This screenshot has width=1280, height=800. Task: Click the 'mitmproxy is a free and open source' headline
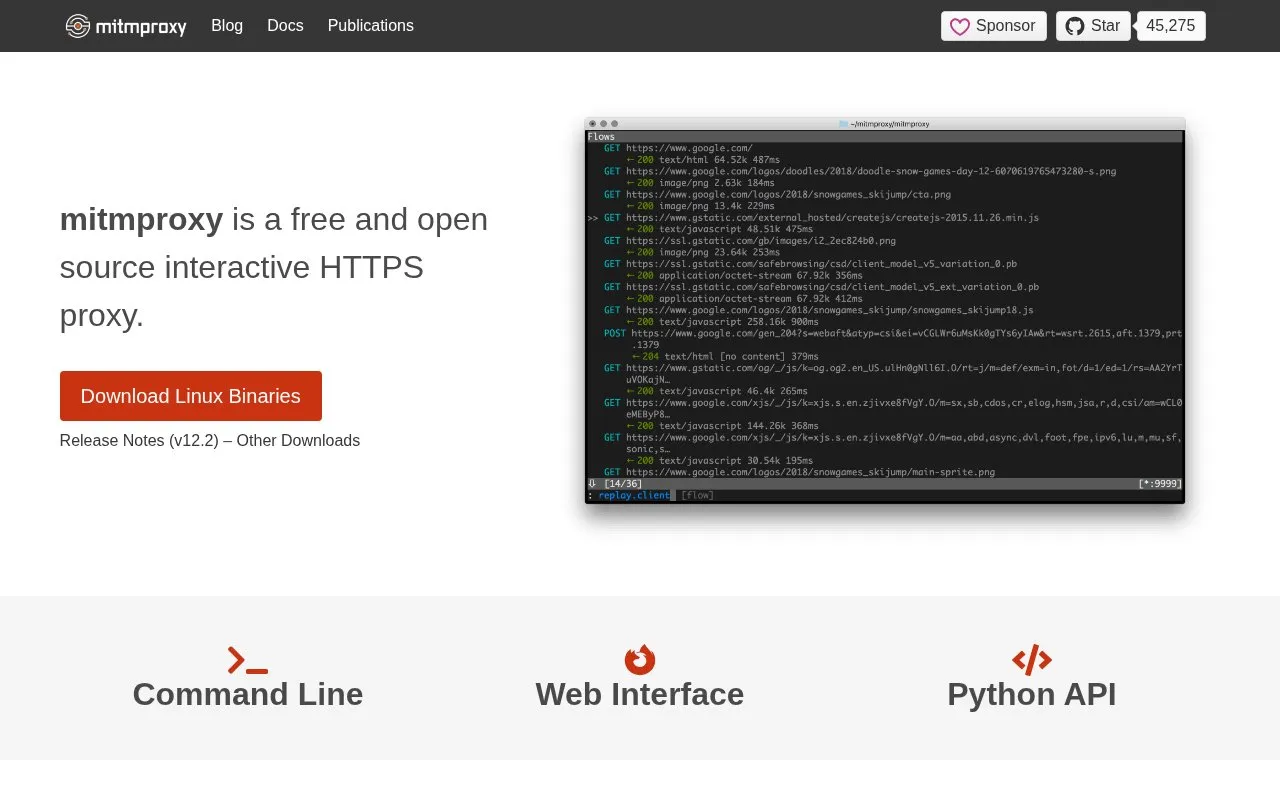(274, 267)
